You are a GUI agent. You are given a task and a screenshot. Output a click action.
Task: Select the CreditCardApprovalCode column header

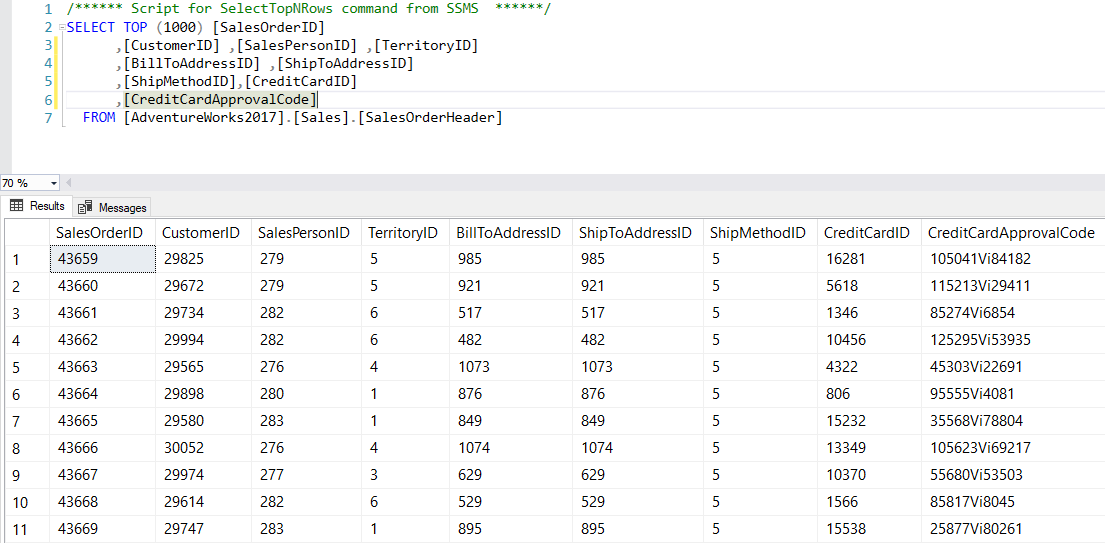point(1011,233)
